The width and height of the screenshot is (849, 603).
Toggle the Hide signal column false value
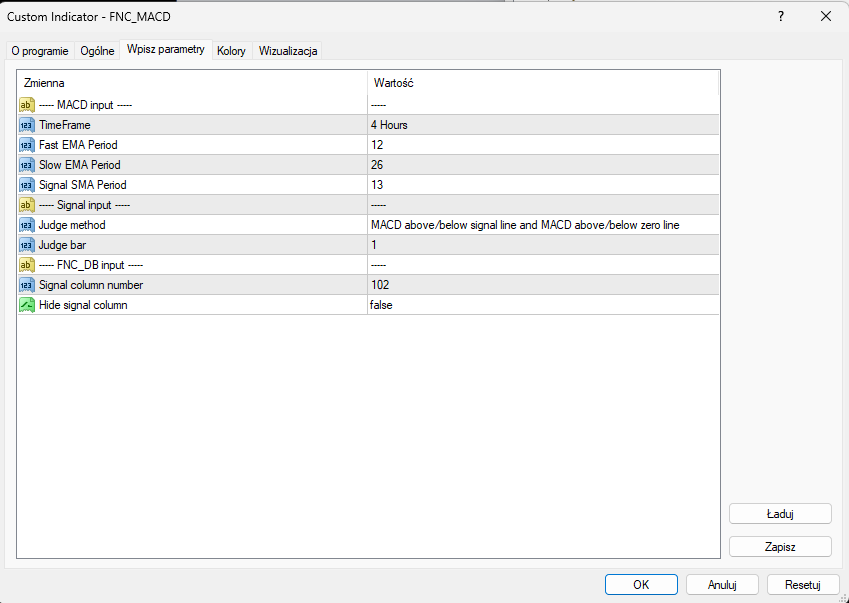[542, 305]
